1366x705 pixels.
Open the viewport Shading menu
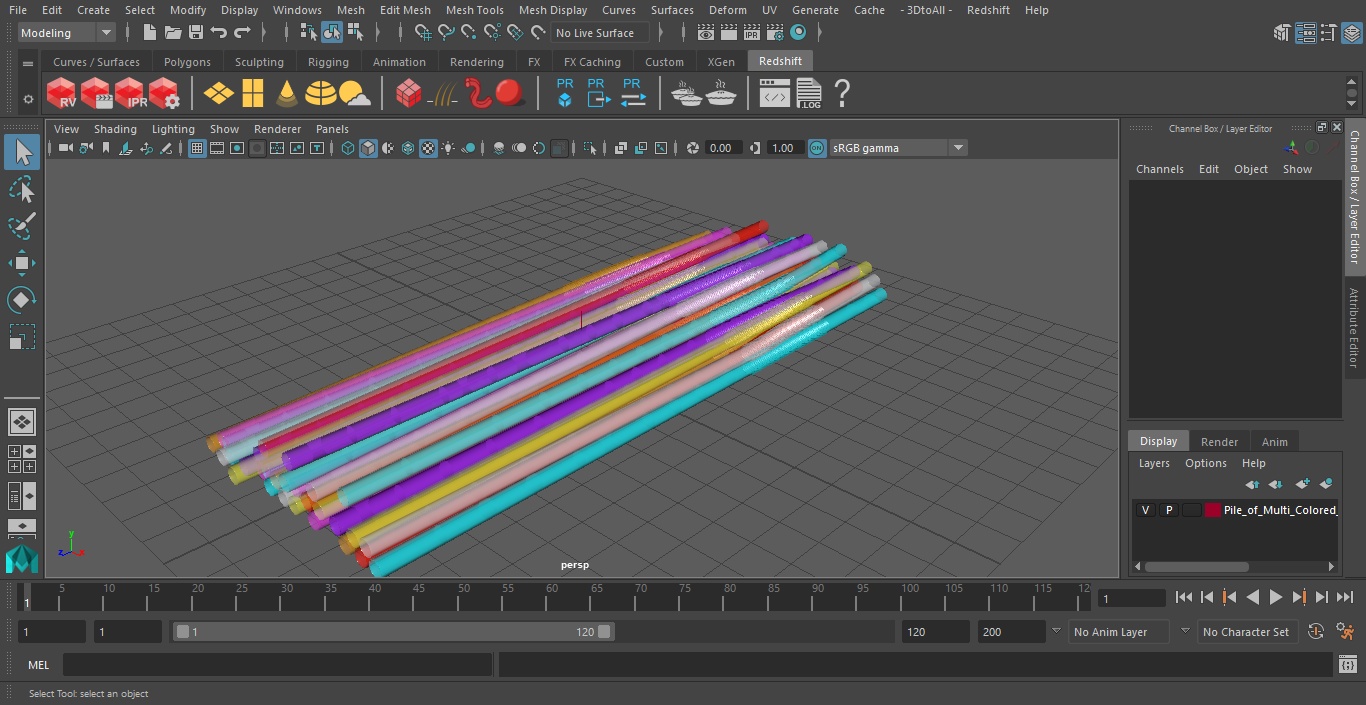click(115, 129)
